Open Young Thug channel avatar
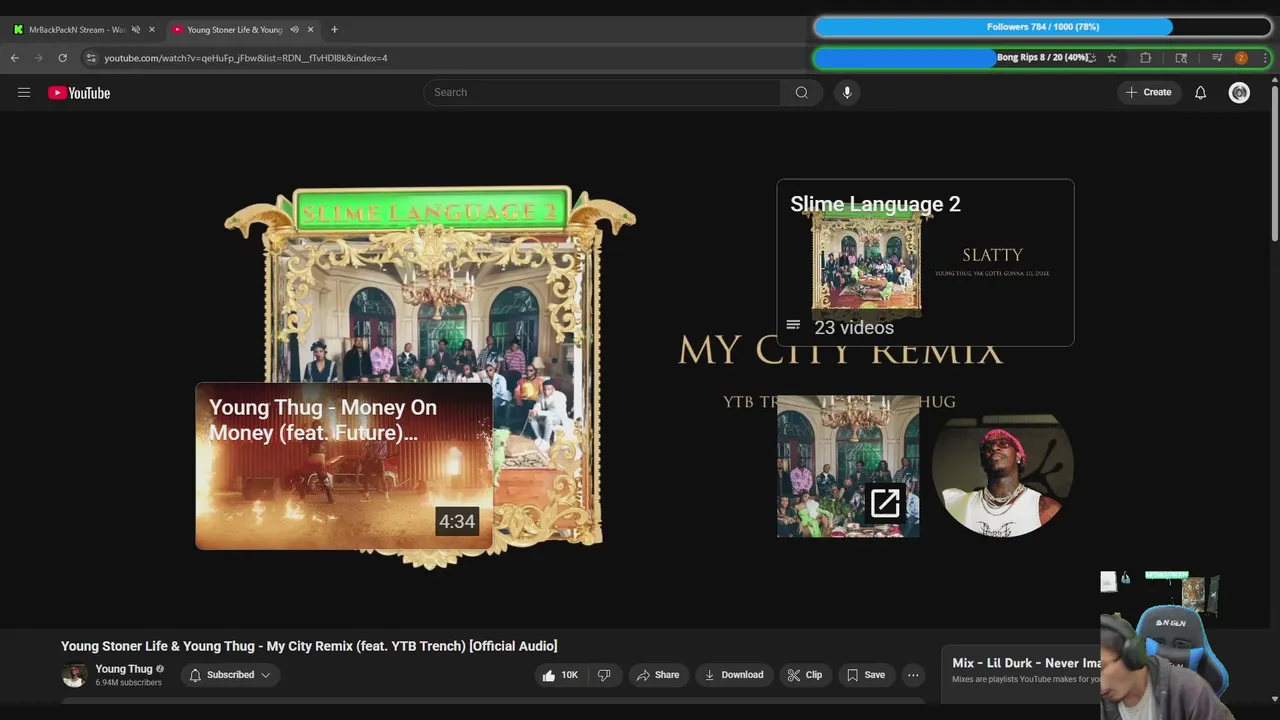The image size is (1280, 720). tap(74, 675)
